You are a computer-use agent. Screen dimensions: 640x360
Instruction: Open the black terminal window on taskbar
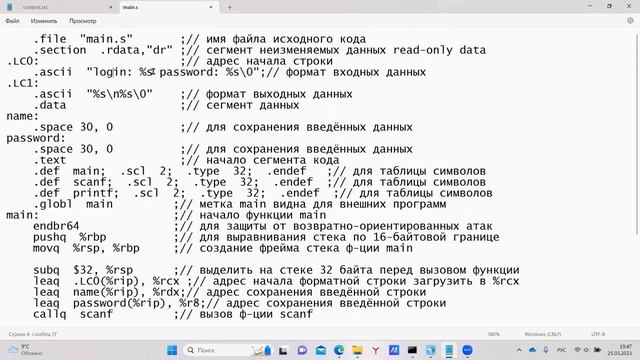pyautogui.click(x=412, y=350)
